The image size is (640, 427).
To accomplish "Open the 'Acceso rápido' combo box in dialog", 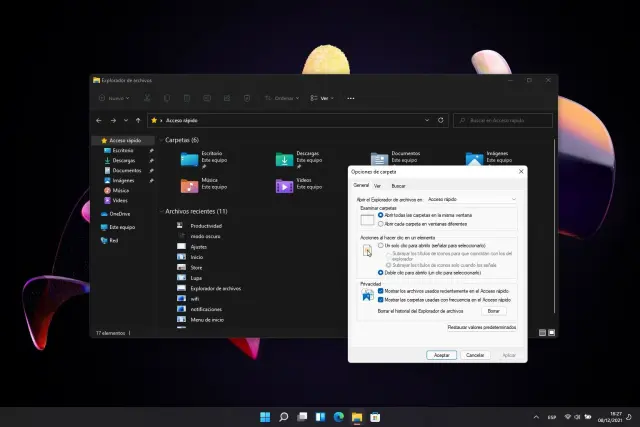I will pyautogui.click(x=471, y=200).
